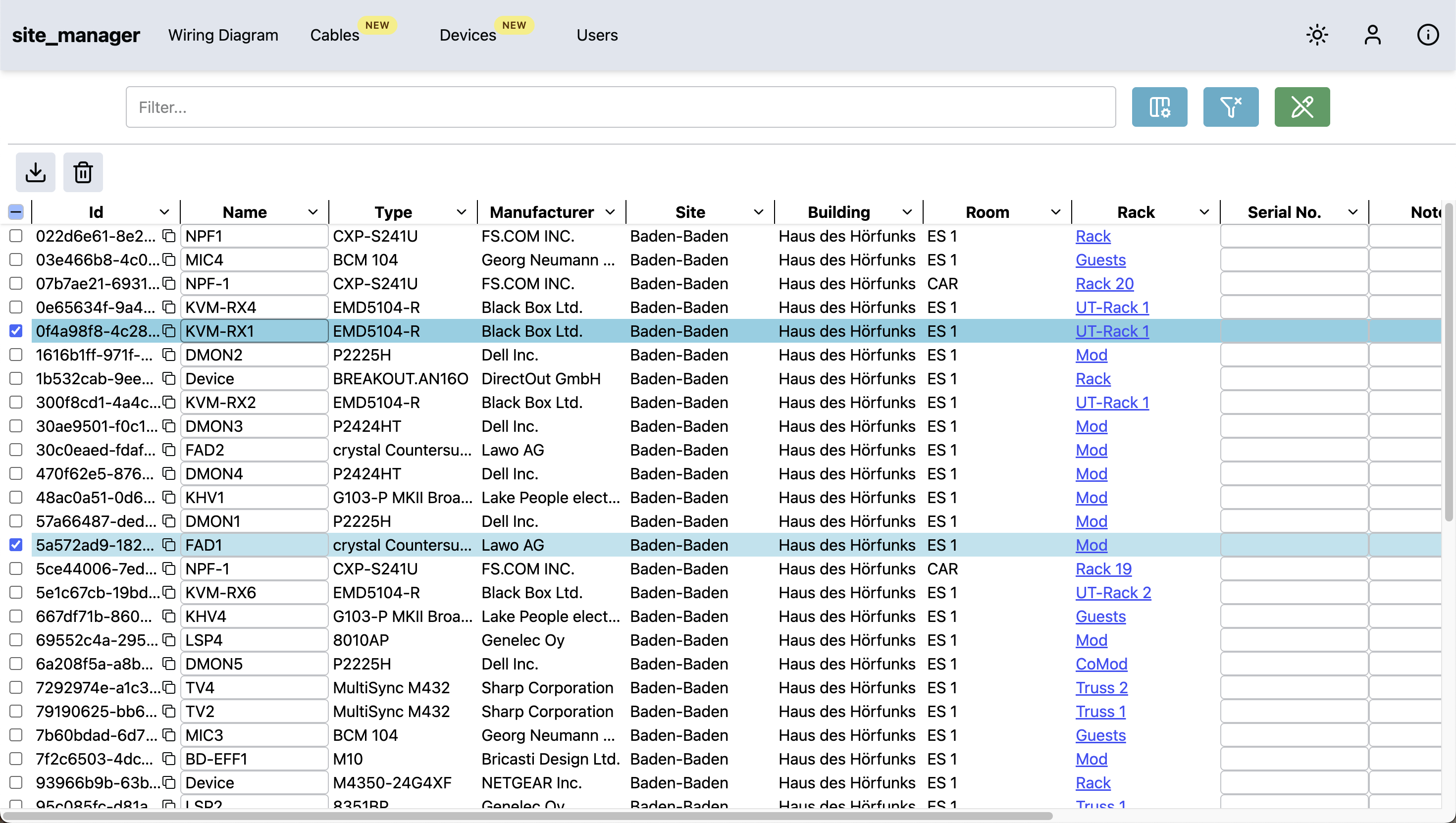
Task: Follow the UT-Rack 2 link
Action: (x=1113, y=592)
